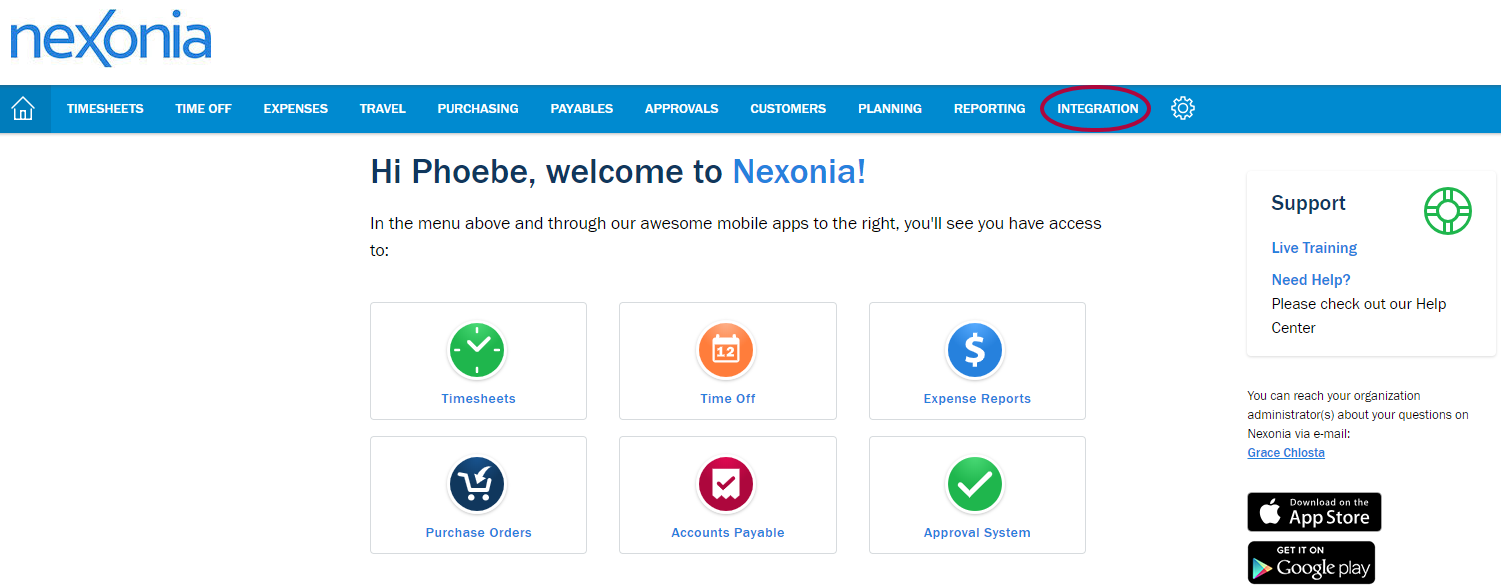Click the Support lifebuoy icon

click(1448, 211)
